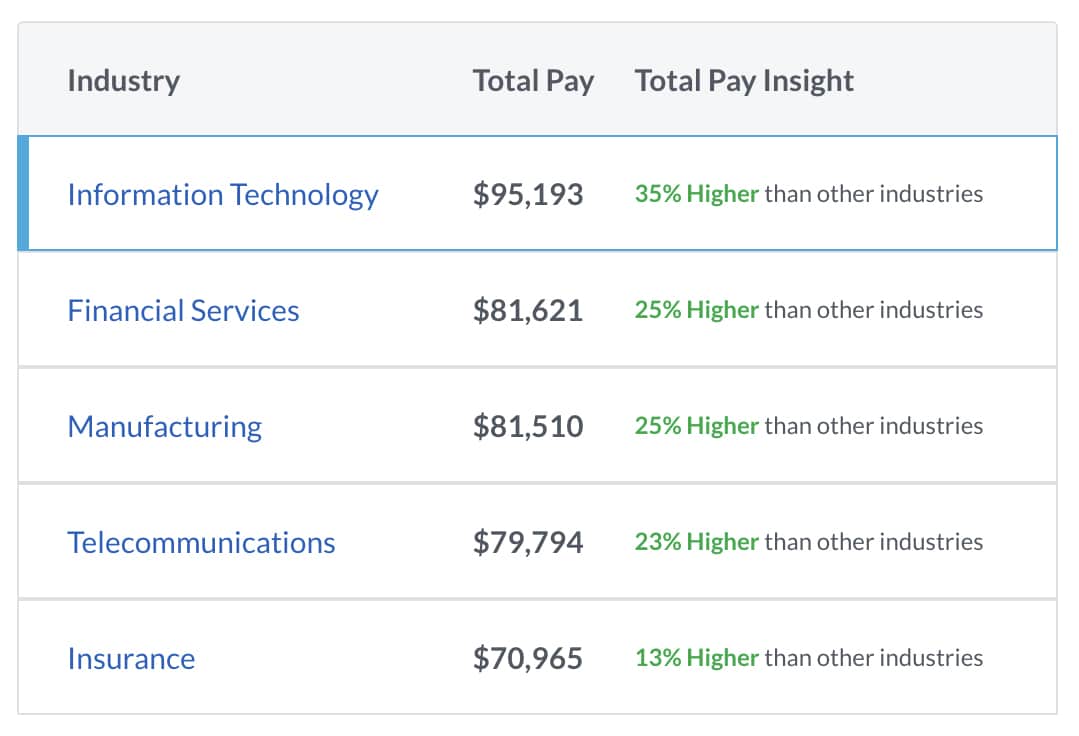Click the Industry column header
The image size is (1079, 736).
(x=123, y=81)
